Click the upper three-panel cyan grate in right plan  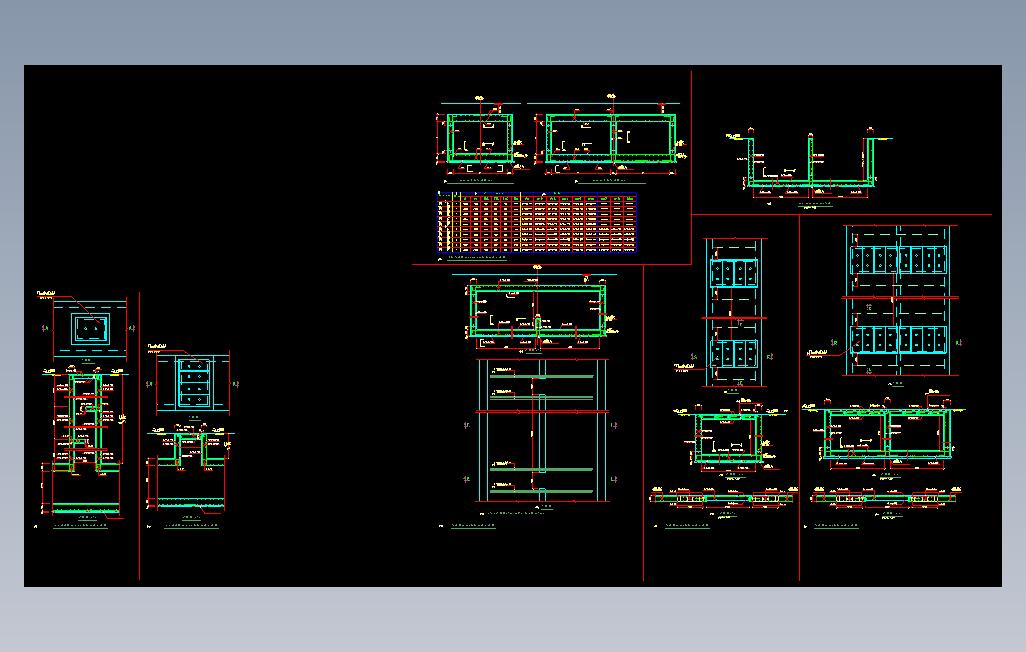tap(734, 273)
